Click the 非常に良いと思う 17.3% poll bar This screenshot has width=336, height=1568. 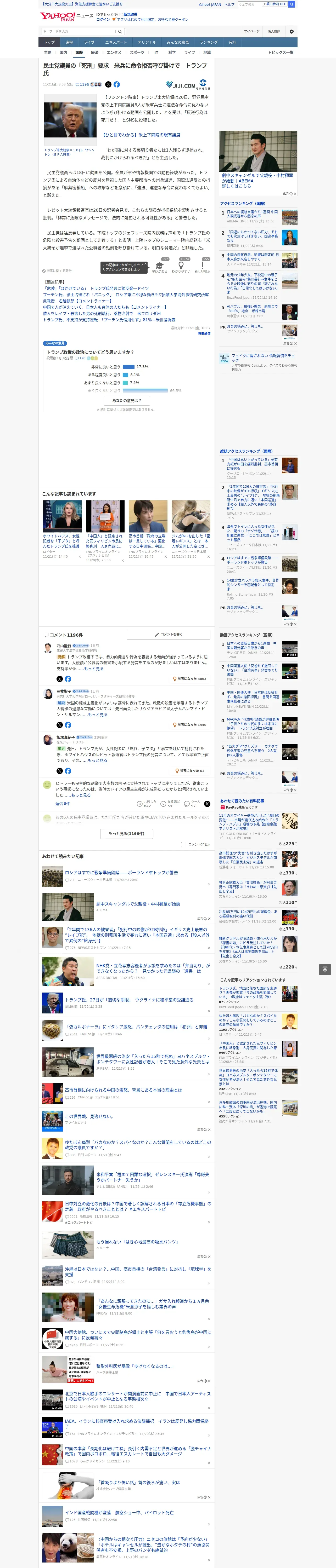(x=129, y=367)
